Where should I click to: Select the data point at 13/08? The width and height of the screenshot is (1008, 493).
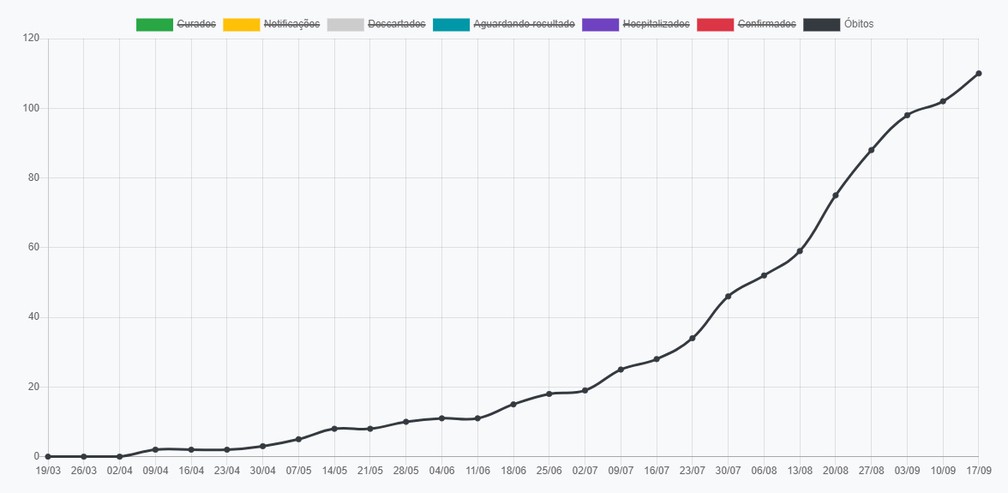pos(800,251)
